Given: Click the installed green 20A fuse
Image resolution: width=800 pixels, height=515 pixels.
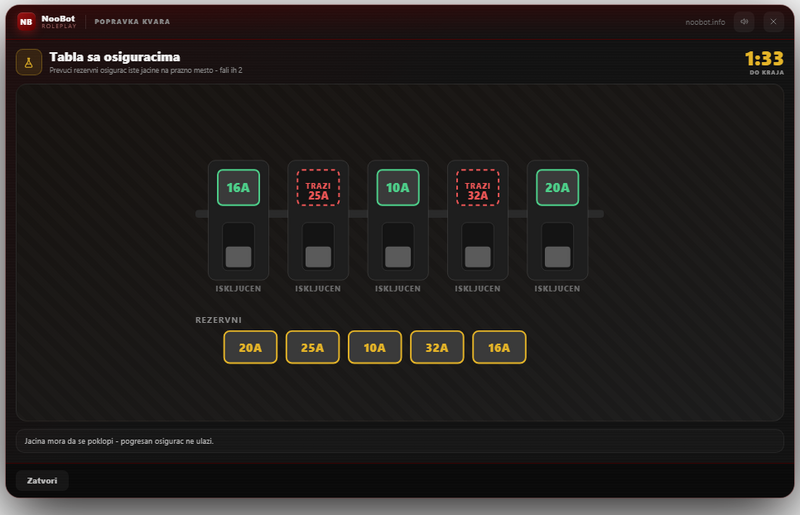Looking at the screenshot, I should (x=557, y=188).
